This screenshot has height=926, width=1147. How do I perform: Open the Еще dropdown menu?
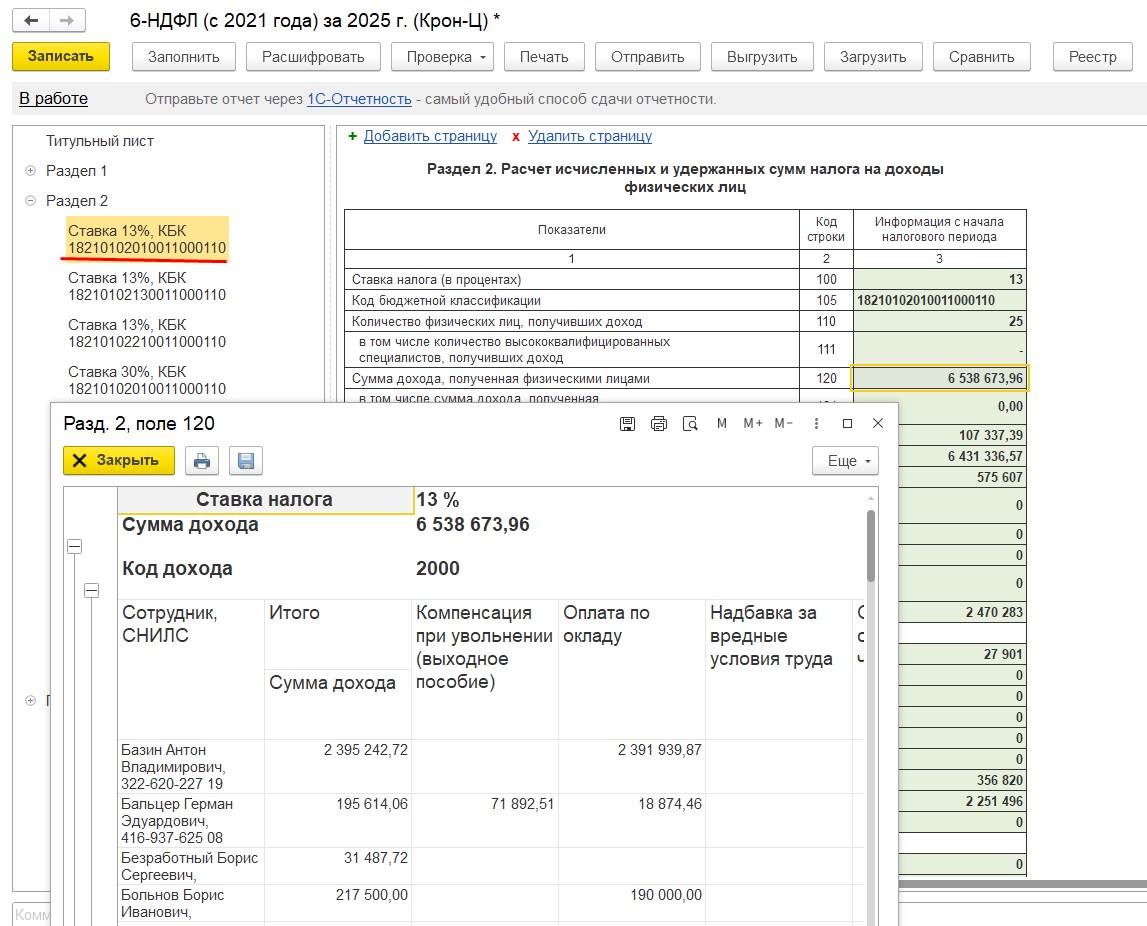tap(845, 461)
